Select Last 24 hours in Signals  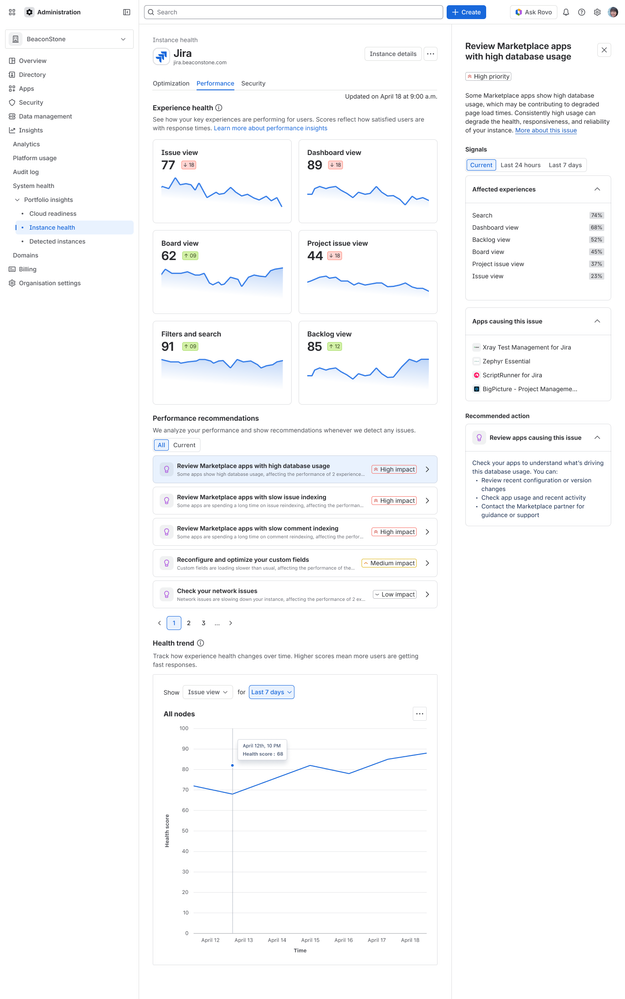click(521, 164)
